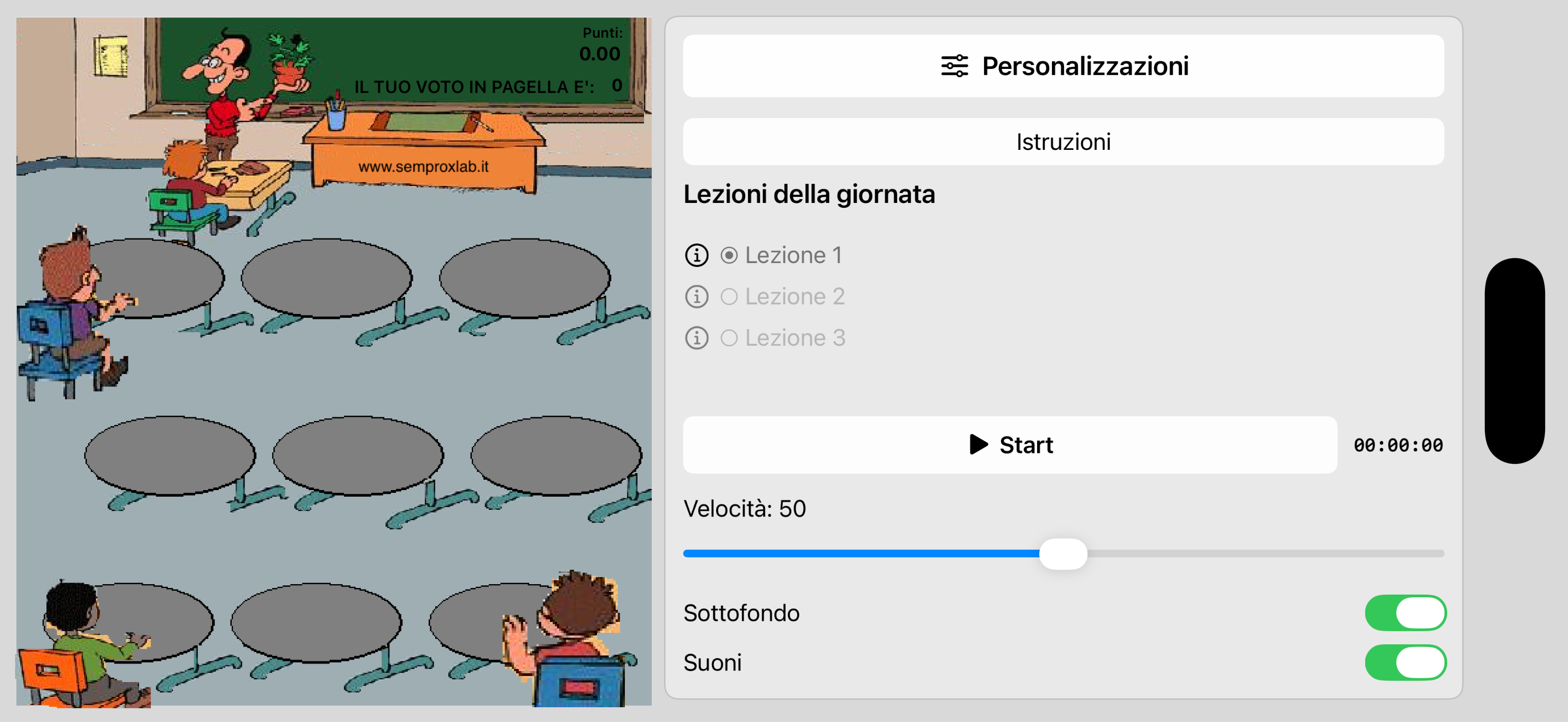
Task: Adjust the Velocità speed slider
Action: pos(1063,554)
